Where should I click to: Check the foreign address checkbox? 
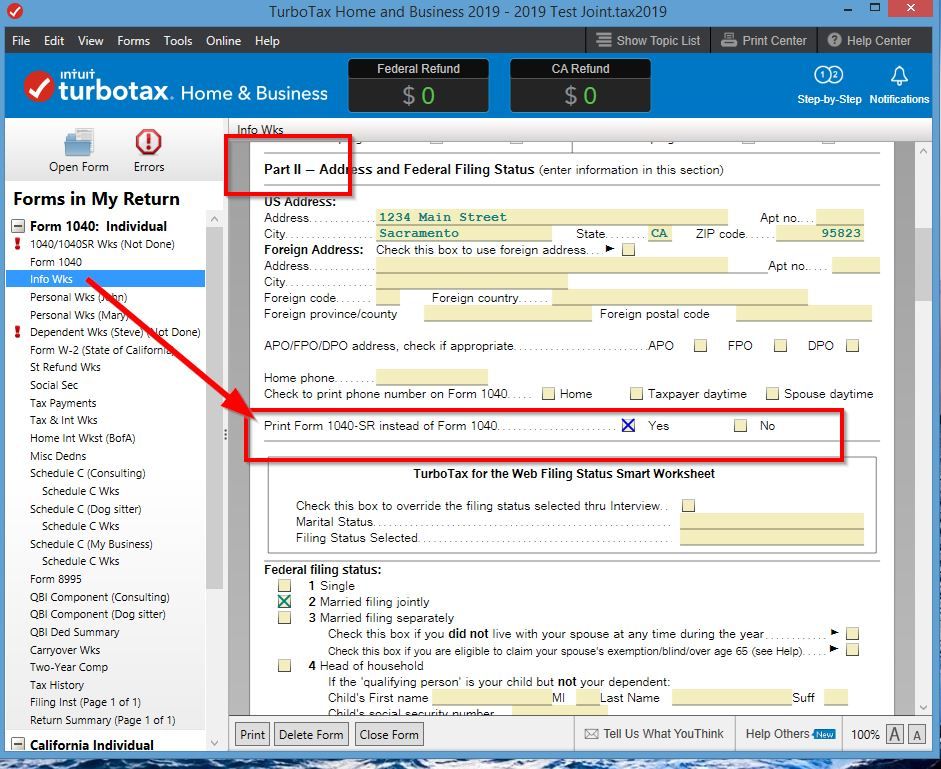point(628,250)
